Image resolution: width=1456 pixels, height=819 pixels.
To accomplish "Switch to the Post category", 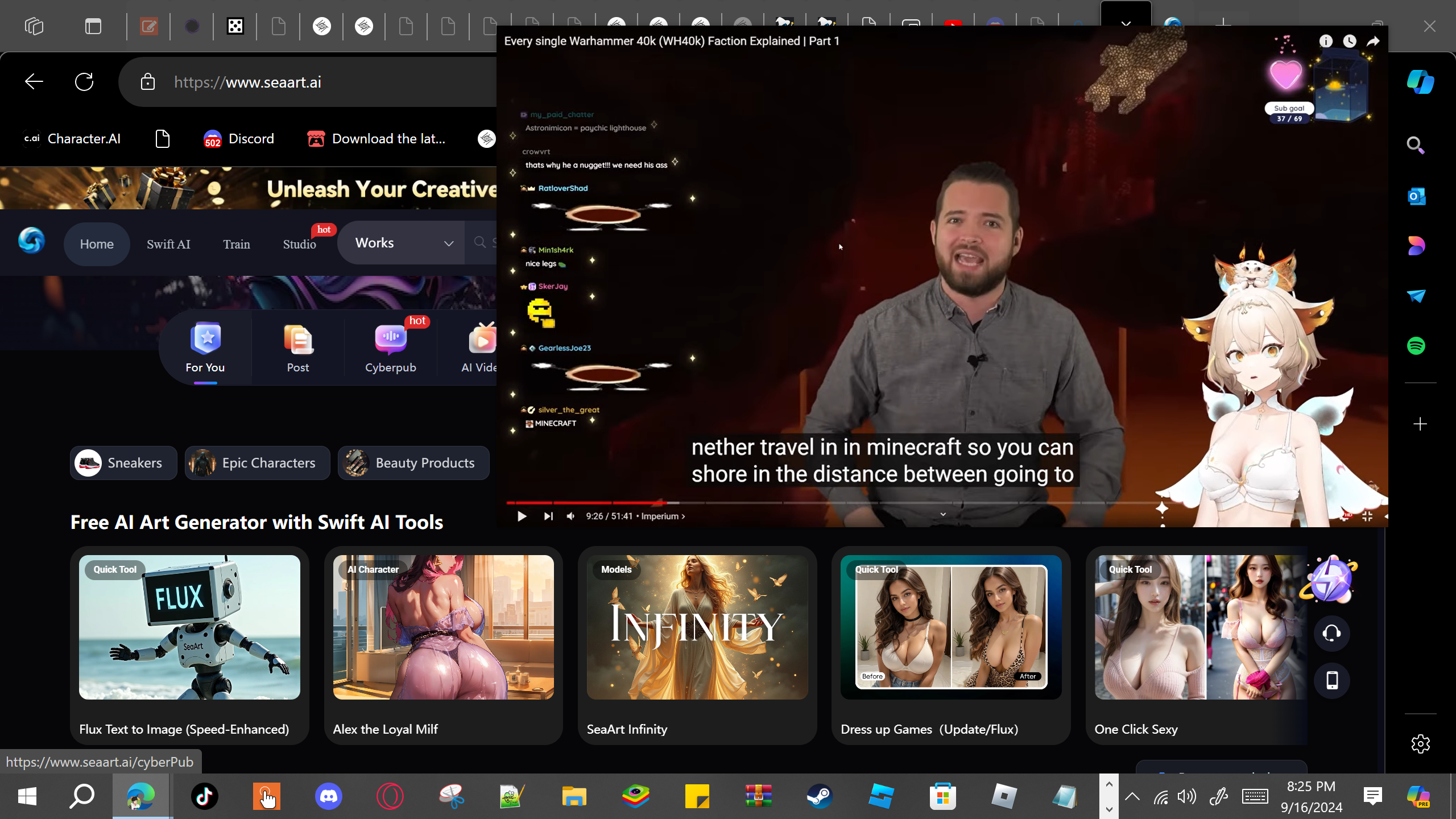I will (298, 348).
